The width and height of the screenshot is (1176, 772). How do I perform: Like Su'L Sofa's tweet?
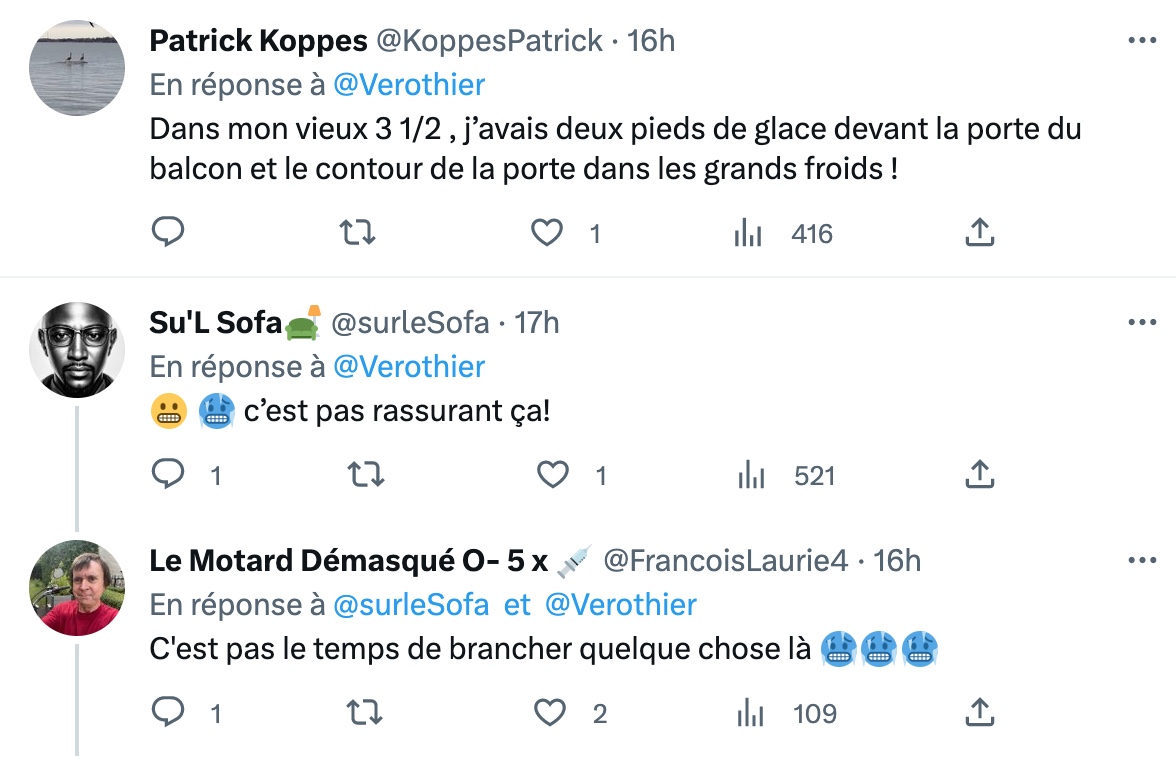[x=553, y=475]
